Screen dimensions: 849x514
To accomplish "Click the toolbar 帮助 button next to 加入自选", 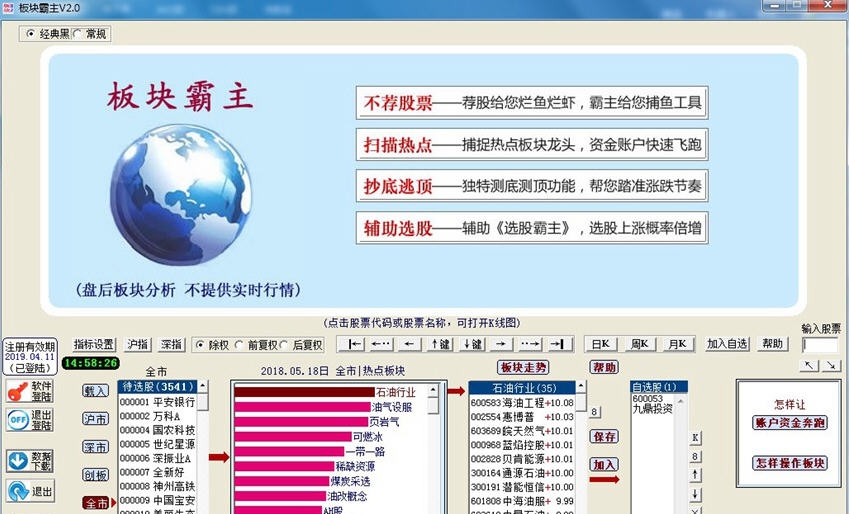I will pyautogui.click(x=773, y=343).
